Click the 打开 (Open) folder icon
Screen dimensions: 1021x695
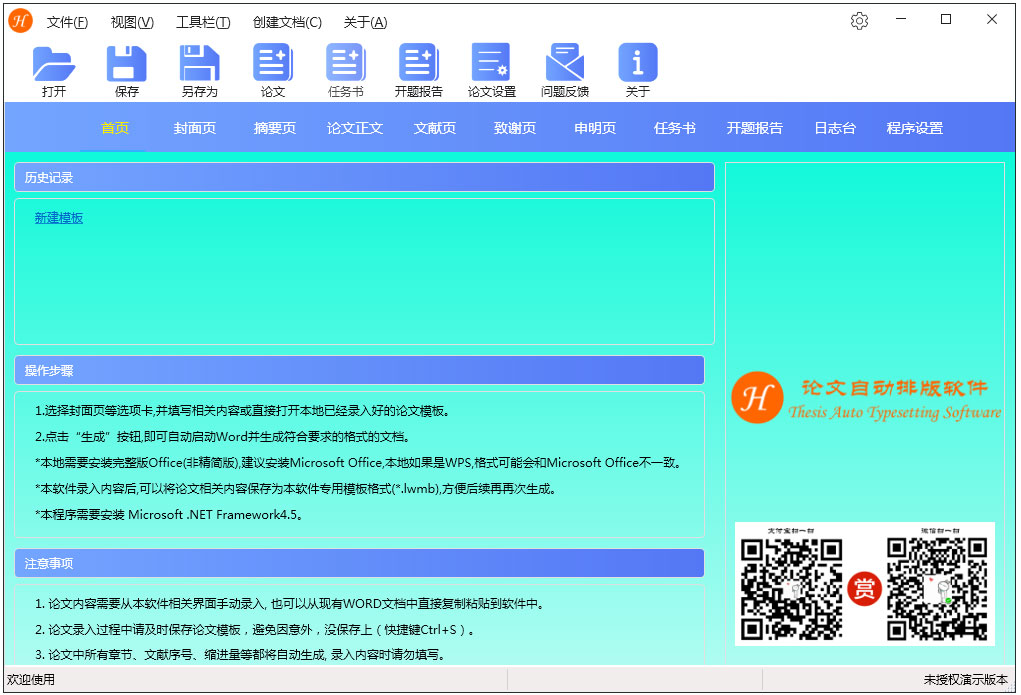(54, 64)
